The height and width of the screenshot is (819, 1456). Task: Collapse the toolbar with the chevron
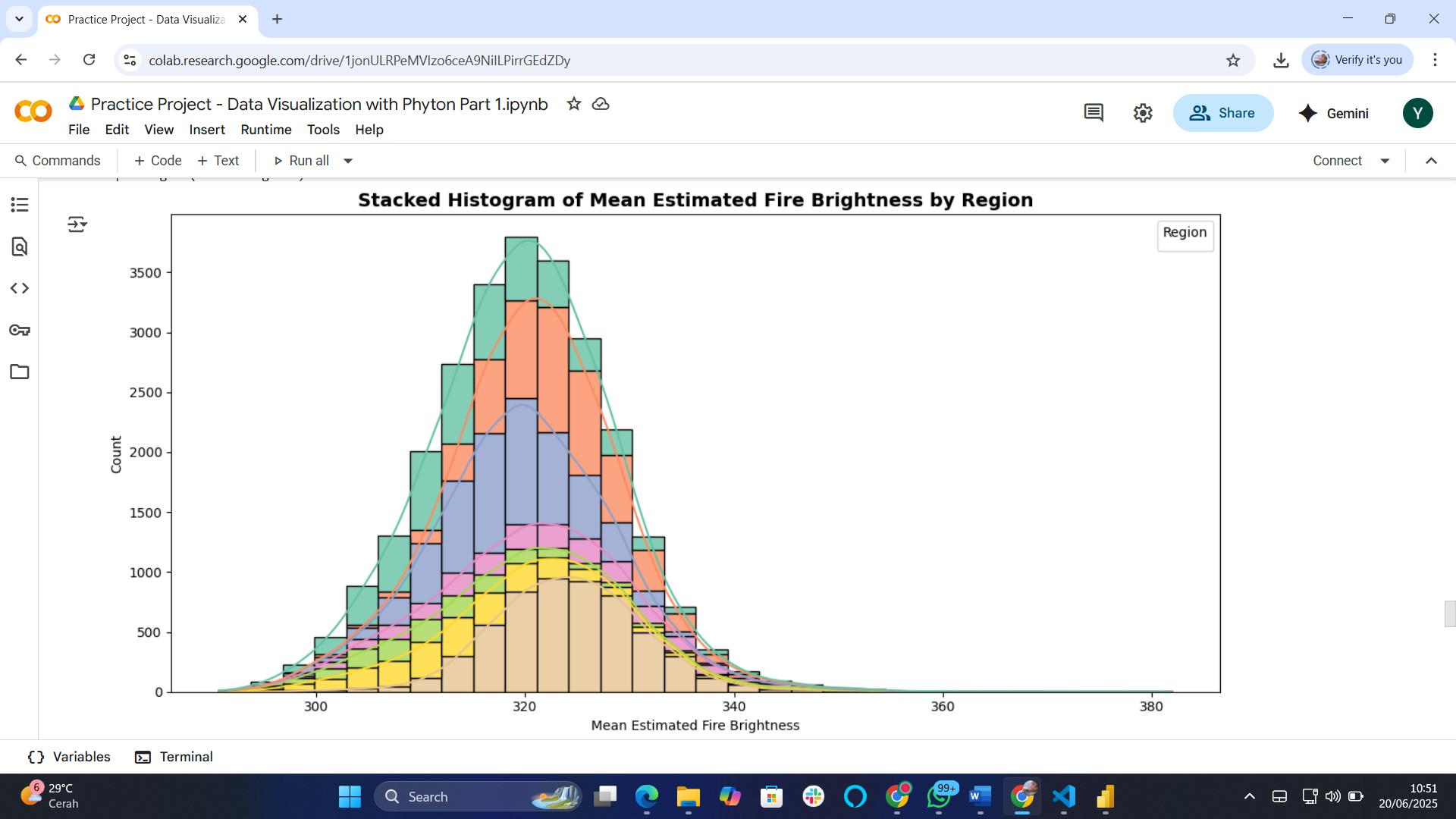1431,160
